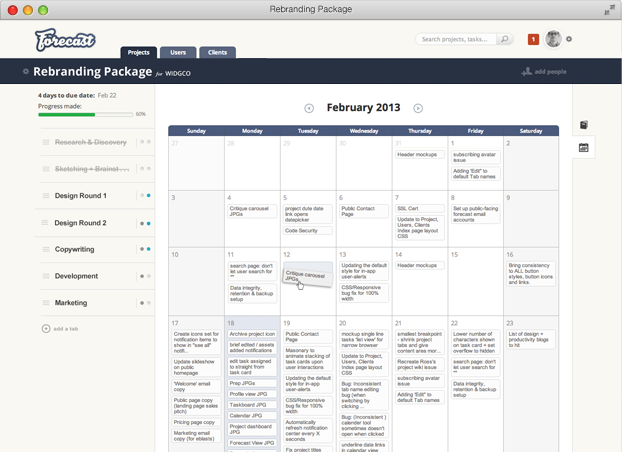Toggle gray dot on Design Round 2
Viewport: 622px width, 452px height.
click(142, 223)
